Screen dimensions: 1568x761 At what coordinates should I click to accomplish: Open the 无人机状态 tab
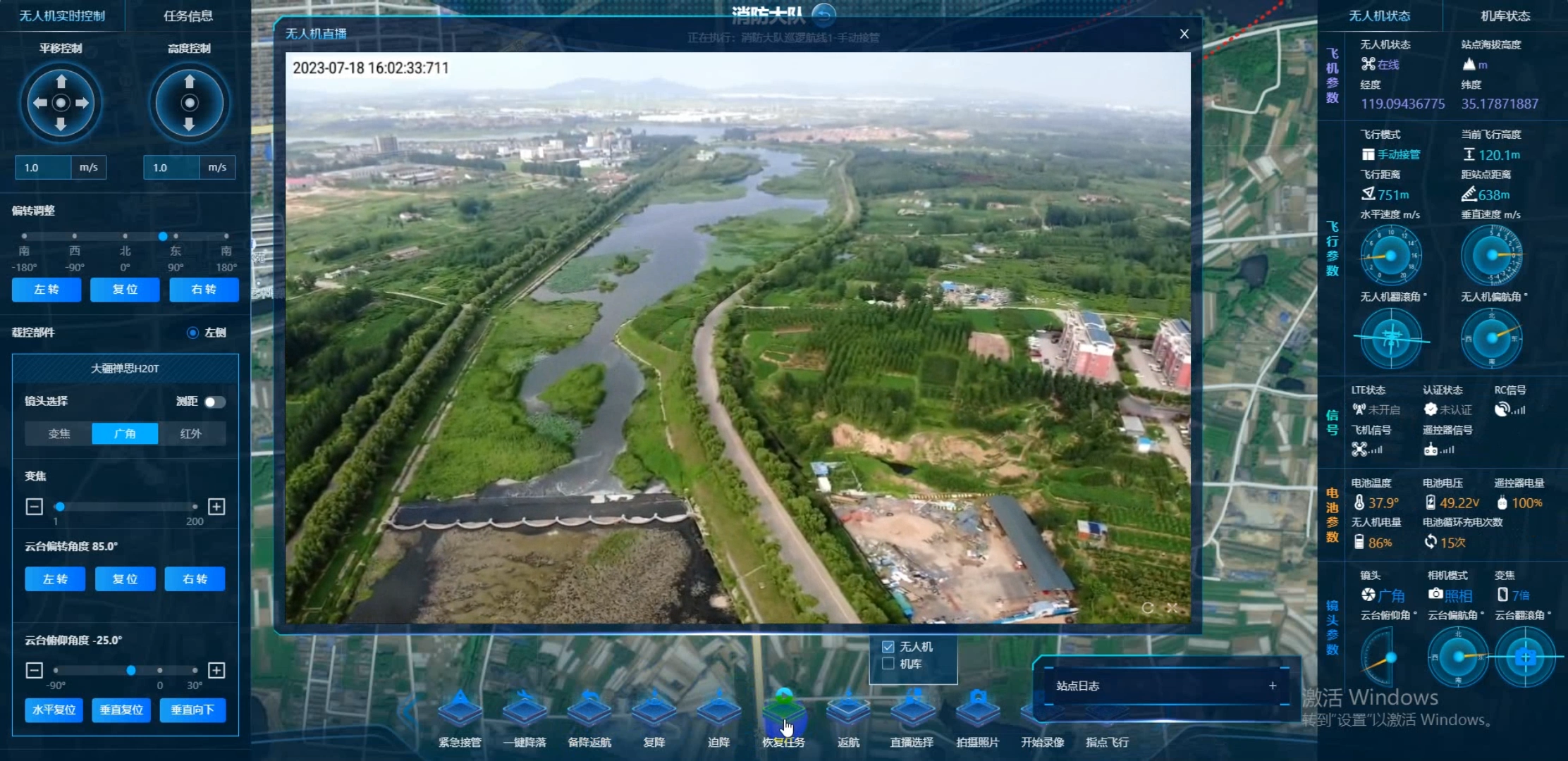click(x=1380, y=16)
